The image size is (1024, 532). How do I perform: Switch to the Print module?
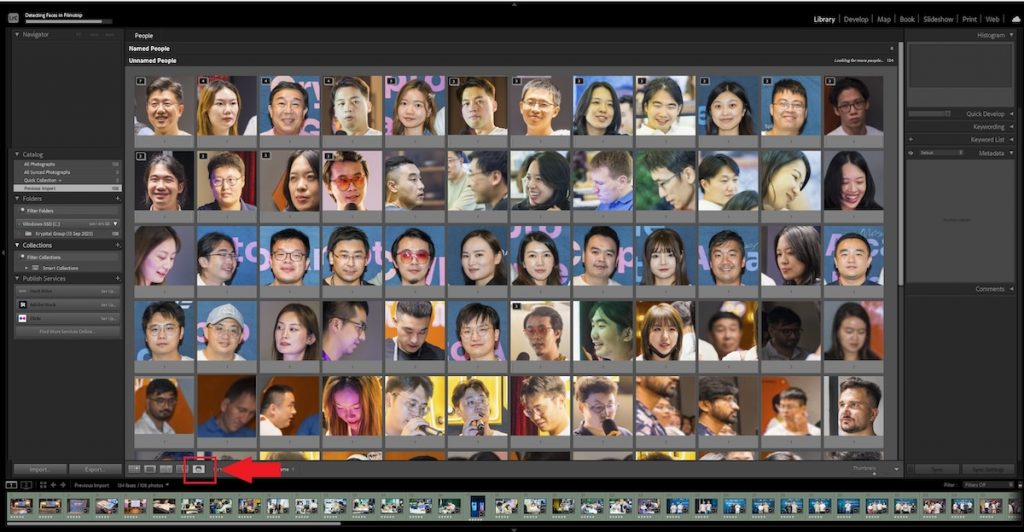pos(970,20)
